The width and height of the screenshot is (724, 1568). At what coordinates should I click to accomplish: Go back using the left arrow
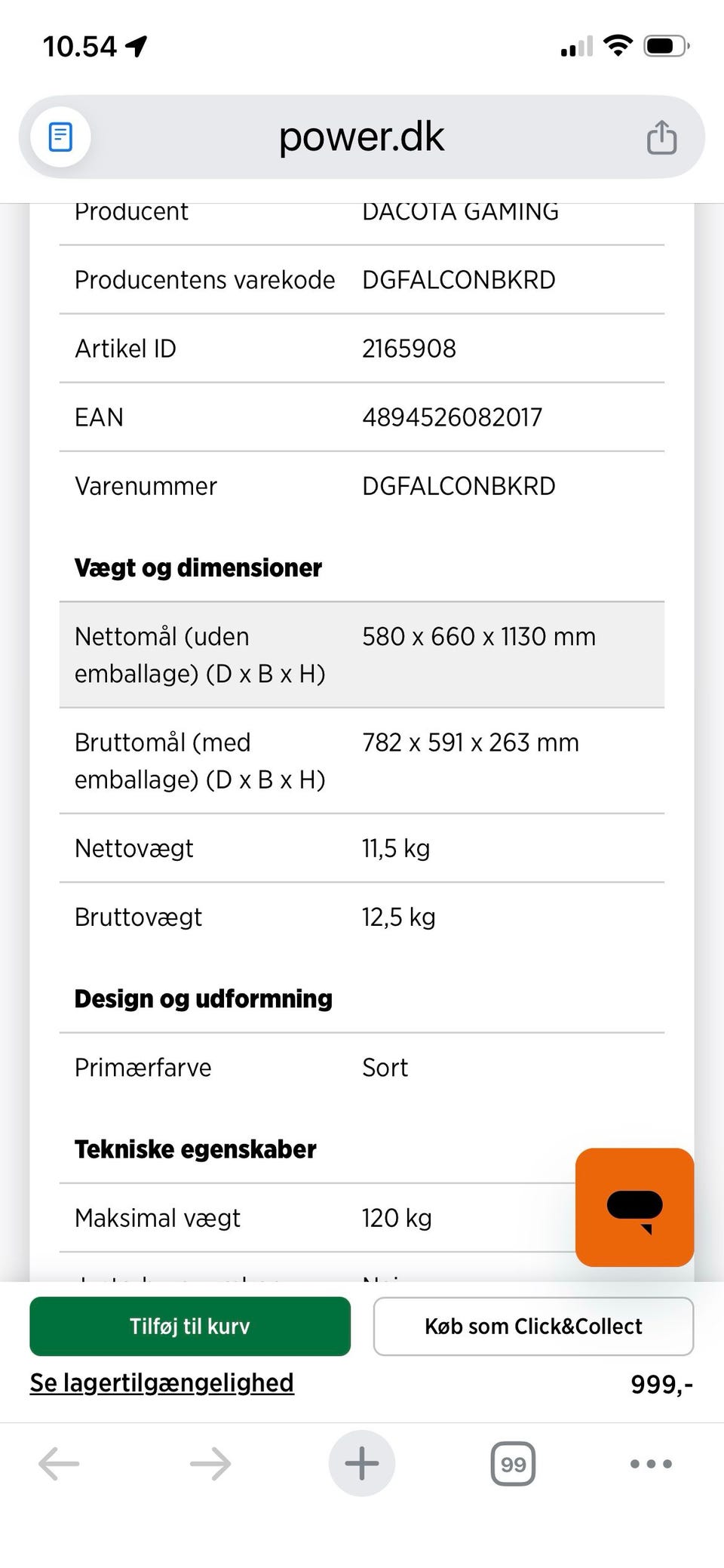point(59,1464)
